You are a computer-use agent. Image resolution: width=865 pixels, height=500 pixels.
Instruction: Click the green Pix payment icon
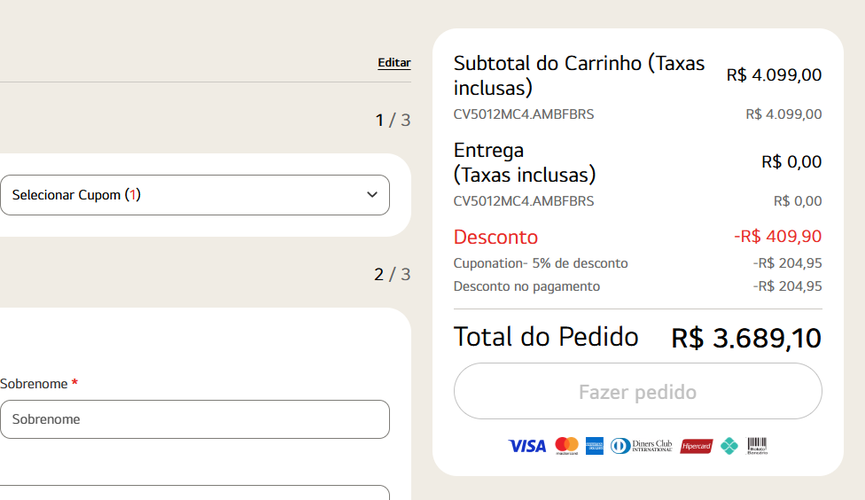tap(729, 446)
